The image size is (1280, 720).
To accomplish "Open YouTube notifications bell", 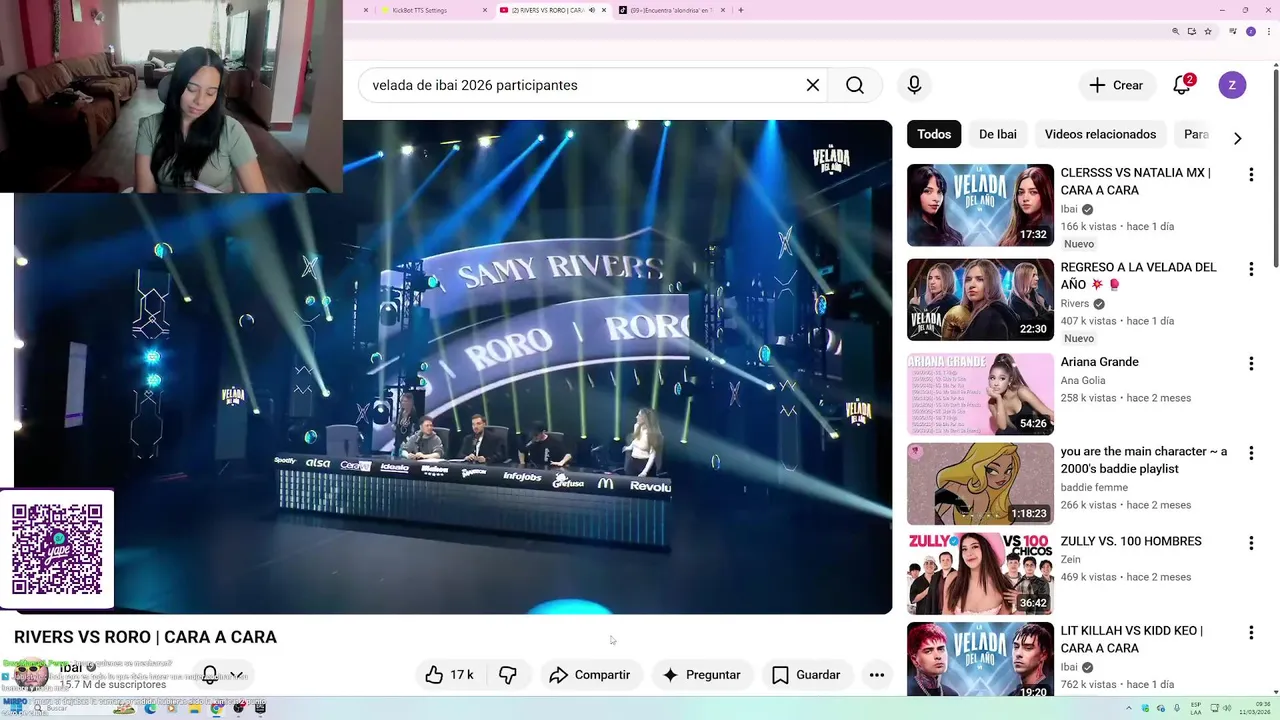I will [x=1182, y=85].
